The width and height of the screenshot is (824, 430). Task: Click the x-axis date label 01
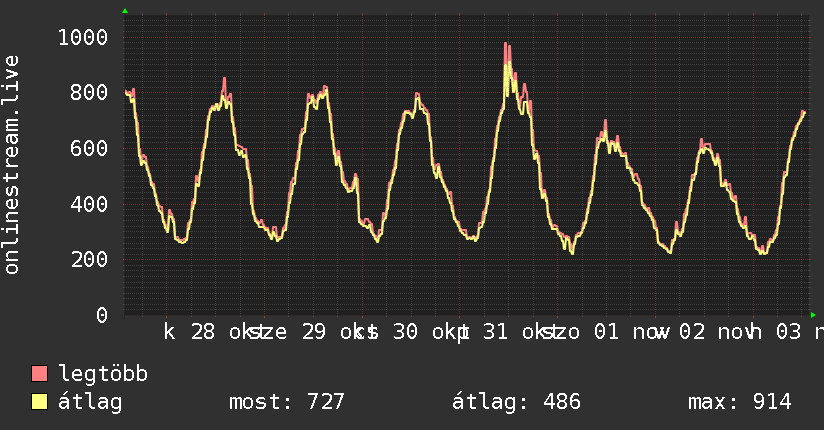tap(606, 332)
